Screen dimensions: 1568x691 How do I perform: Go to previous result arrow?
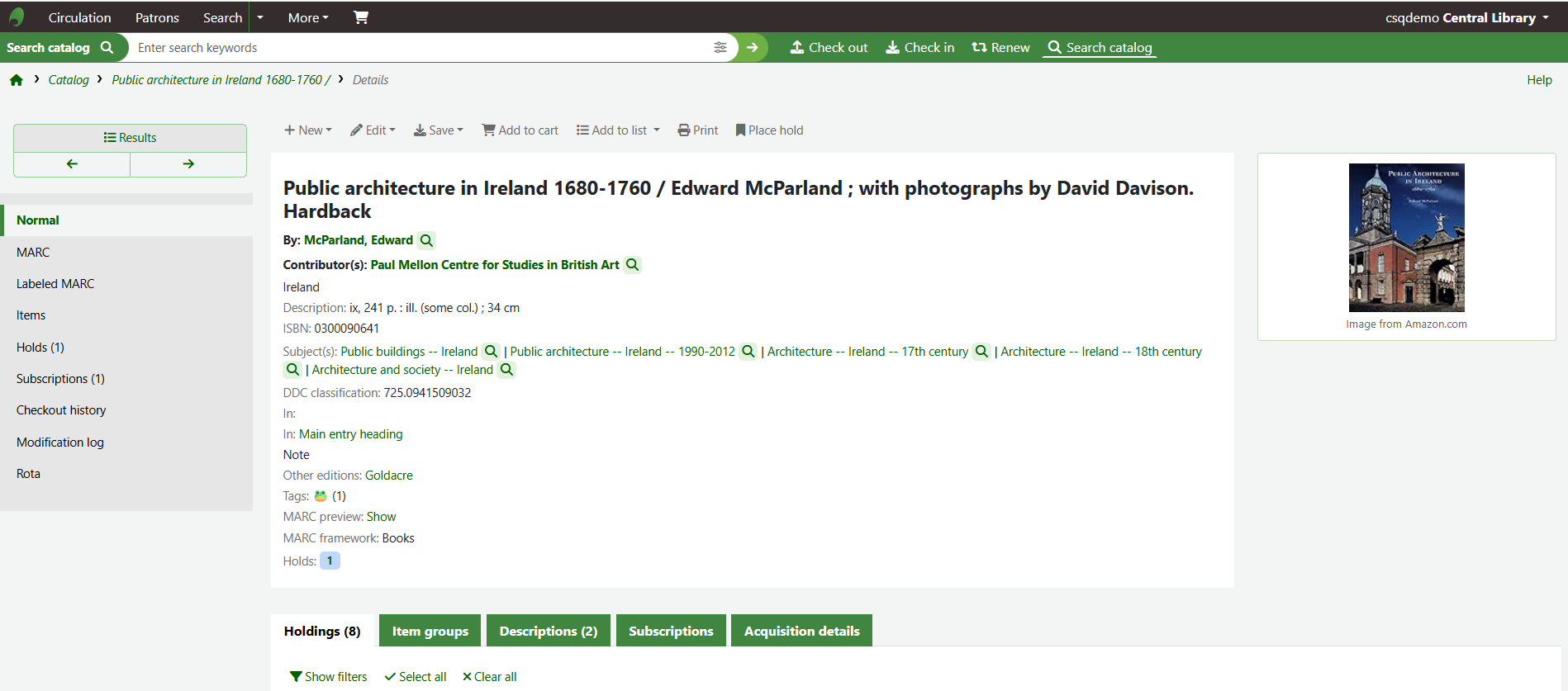coord(72,164)
